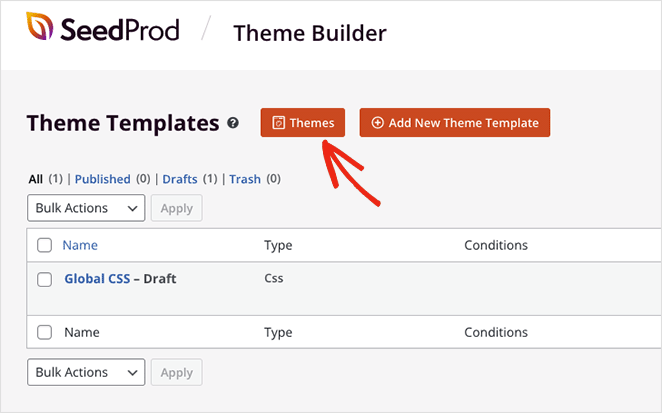Click the plus icon on Add New Theme Template
The height and width of the screenshot is (413, 662).
click(377, 123)
